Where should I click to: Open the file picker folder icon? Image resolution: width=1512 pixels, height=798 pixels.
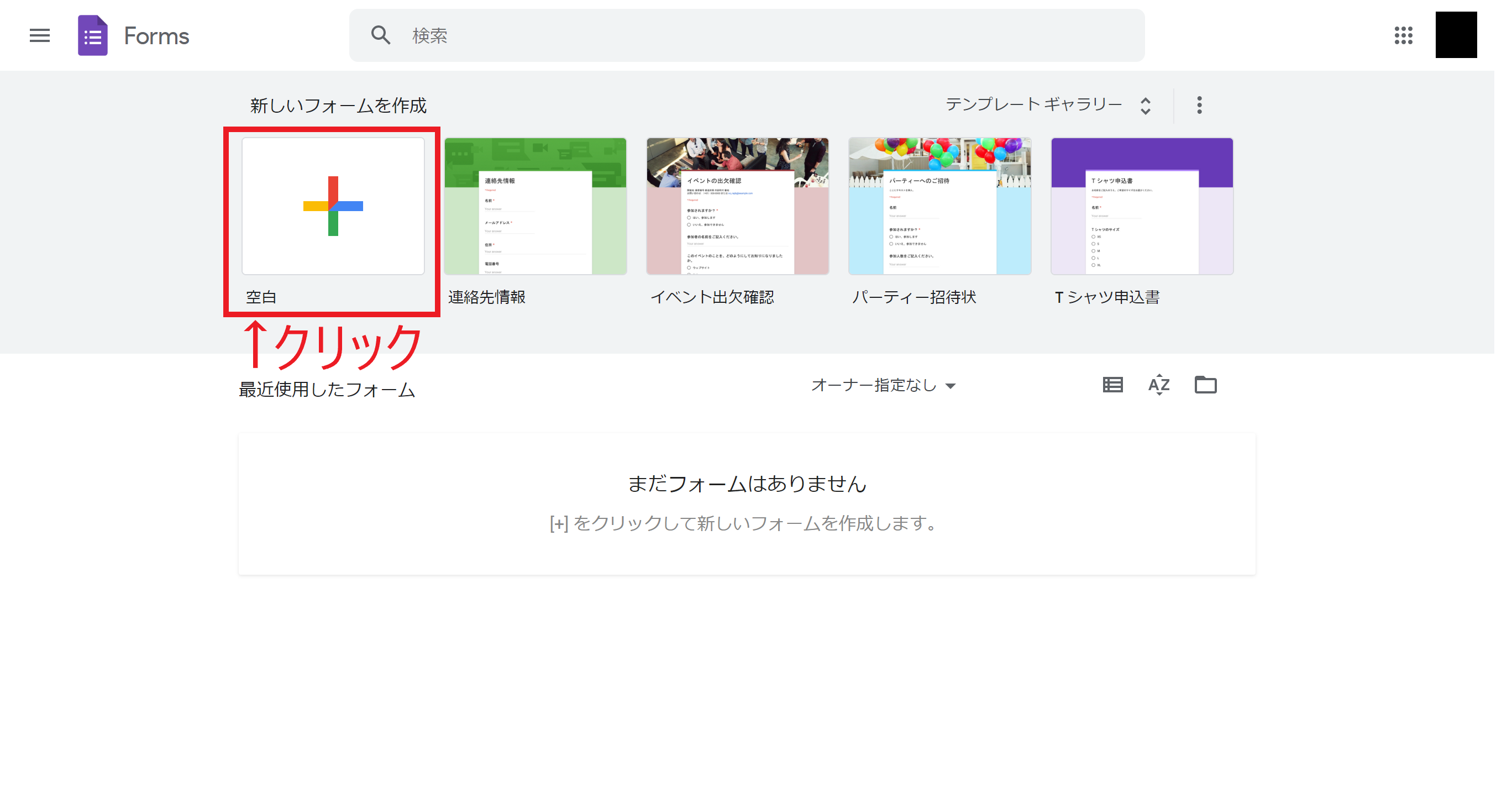pyautogui.click(x=1206, y=385)
